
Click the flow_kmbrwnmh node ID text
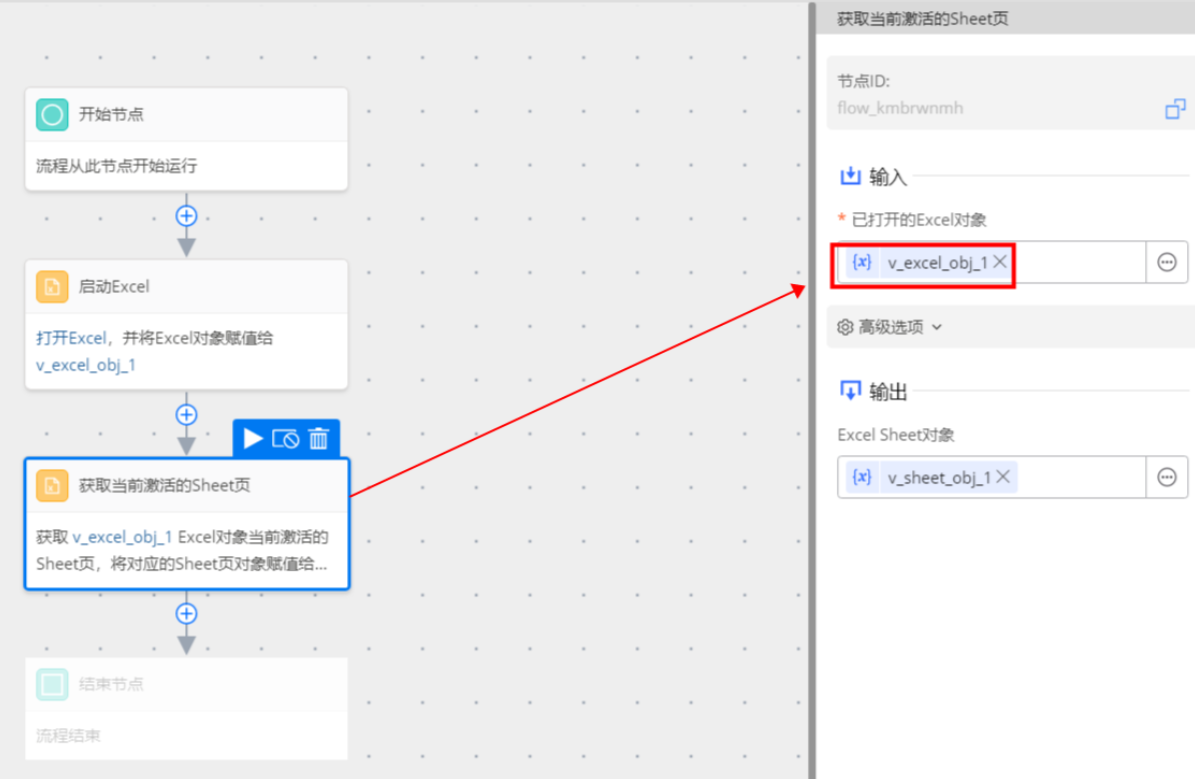900,108
